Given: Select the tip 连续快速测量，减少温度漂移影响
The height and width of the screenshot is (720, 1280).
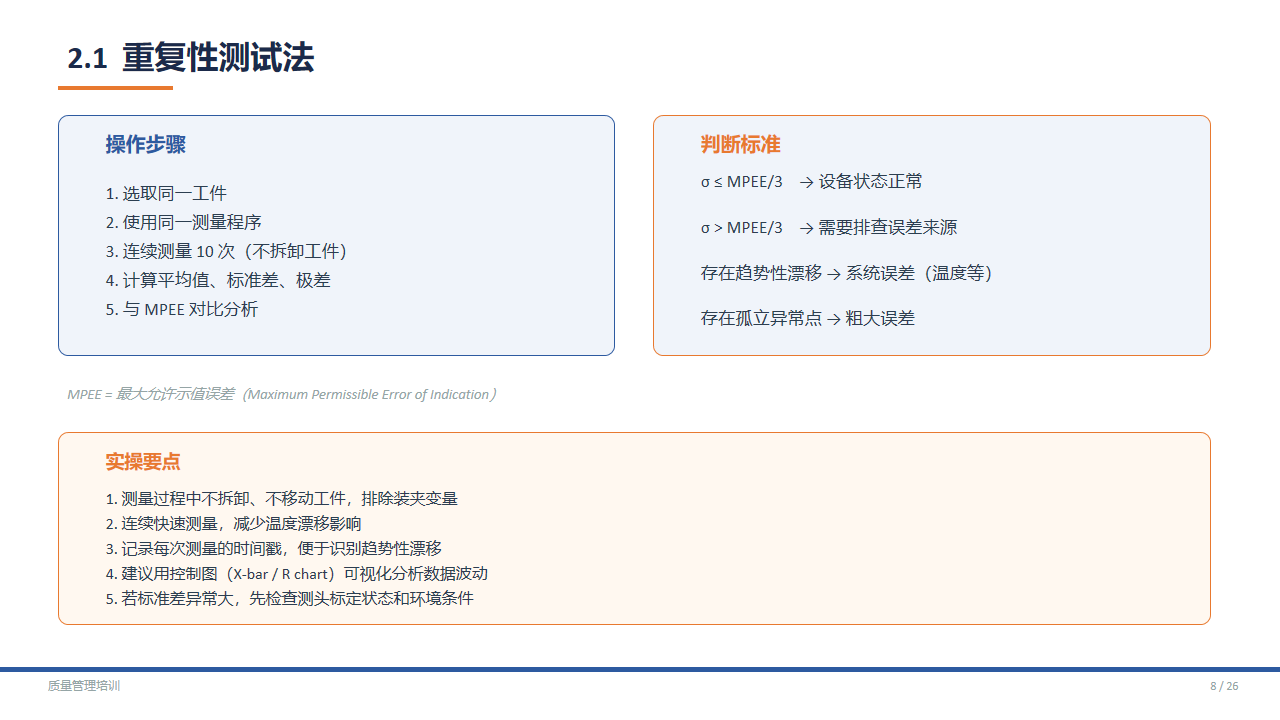Looking at the screenshot, I should [x=234, y=524].
